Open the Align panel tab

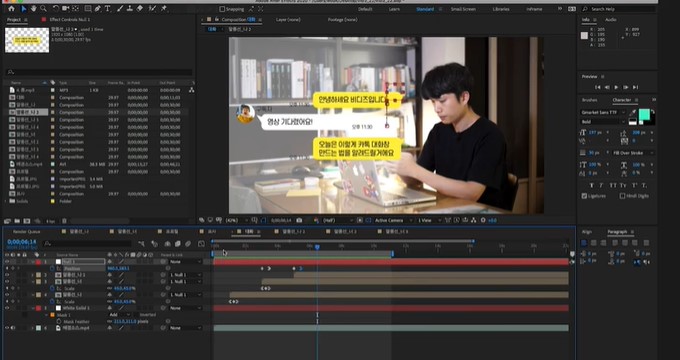click(x=587, y=232)
